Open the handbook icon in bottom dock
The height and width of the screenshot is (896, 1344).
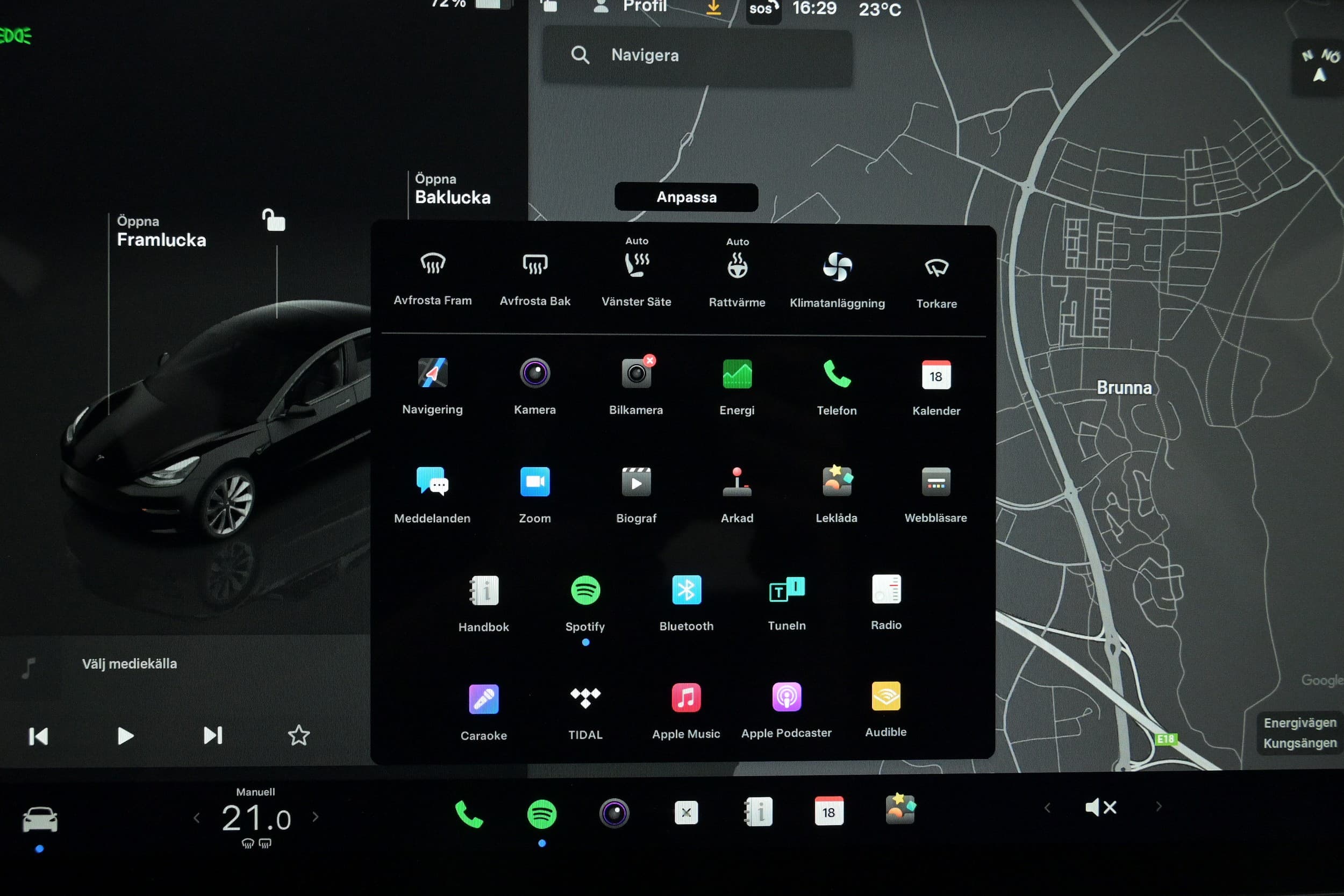coord(759,812)
